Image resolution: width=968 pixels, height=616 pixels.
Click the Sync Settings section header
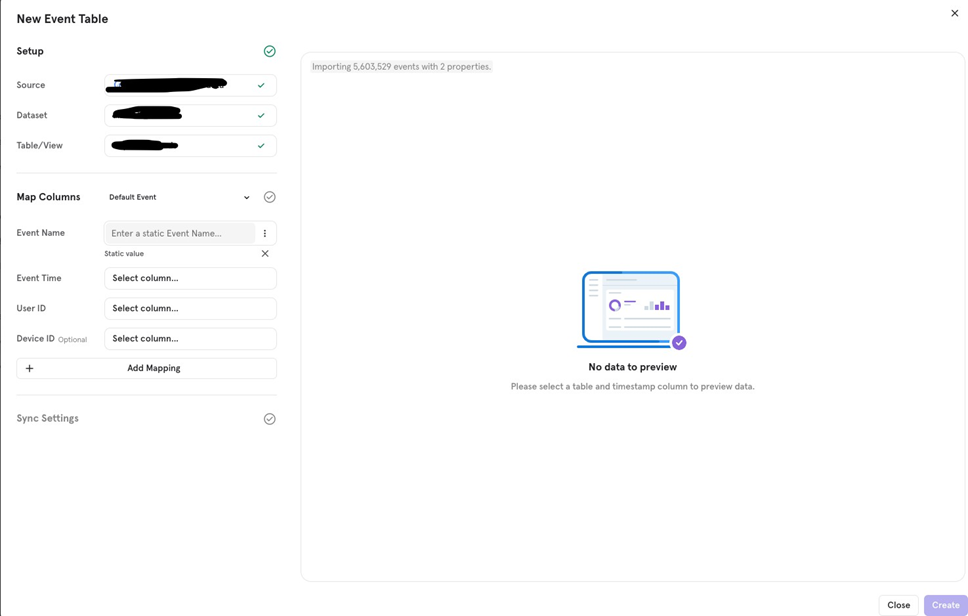pyautogui.click(x=47, y=418)
